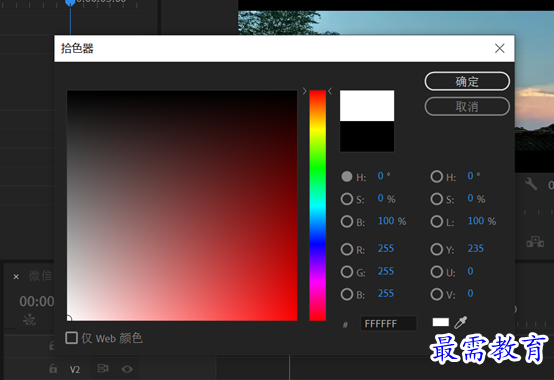This screenshot has width=554, height=380.
Task: Select Y radio button
Action: pos(436,249)
